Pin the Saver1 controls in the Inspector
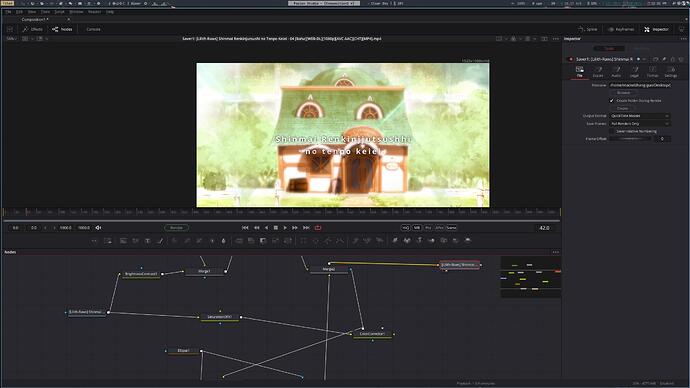 pos(664,59)
